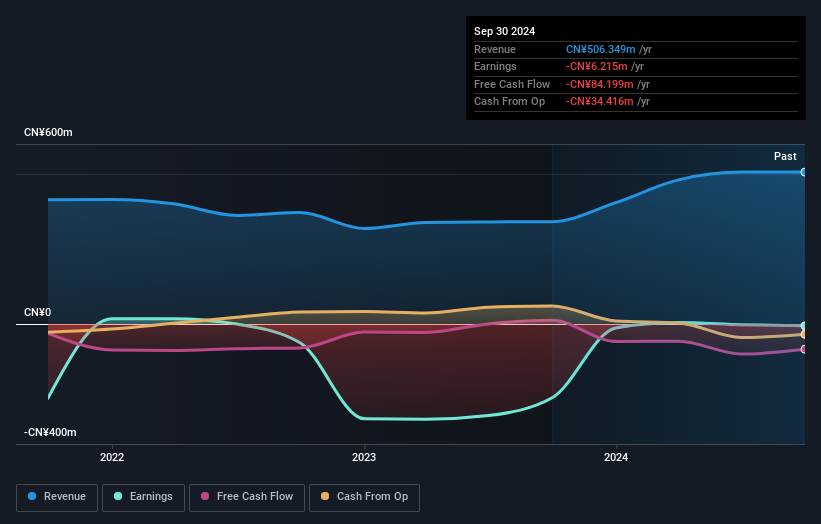Click the -CN¥34.416m cash from op value
The image size is (821, 524).
(x=600, y=102)
